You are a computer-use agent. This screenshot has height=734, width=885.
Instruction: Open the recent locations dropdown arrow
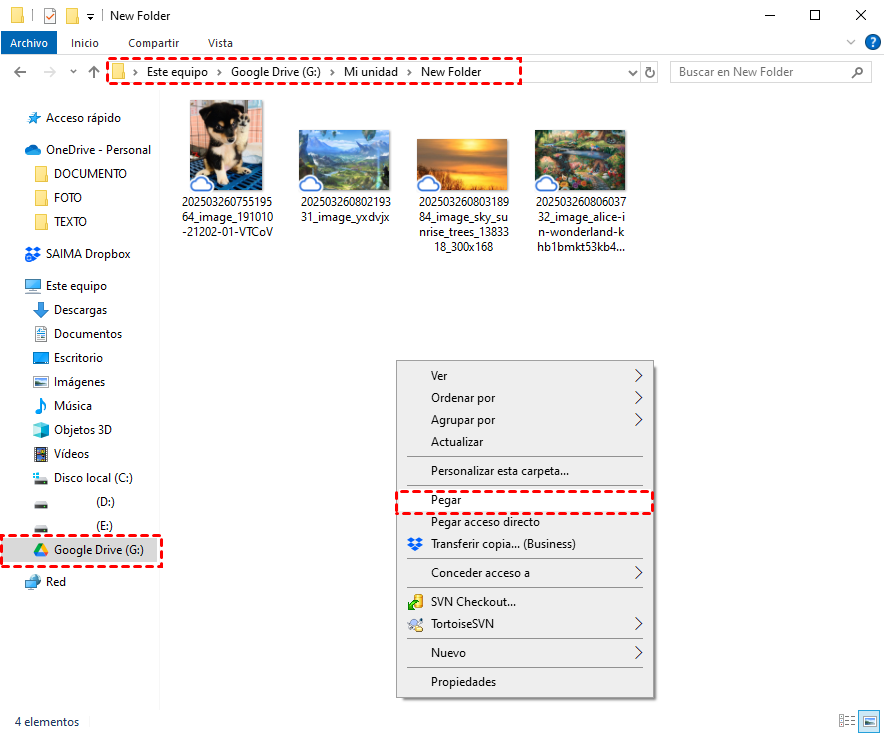point(73,72)
